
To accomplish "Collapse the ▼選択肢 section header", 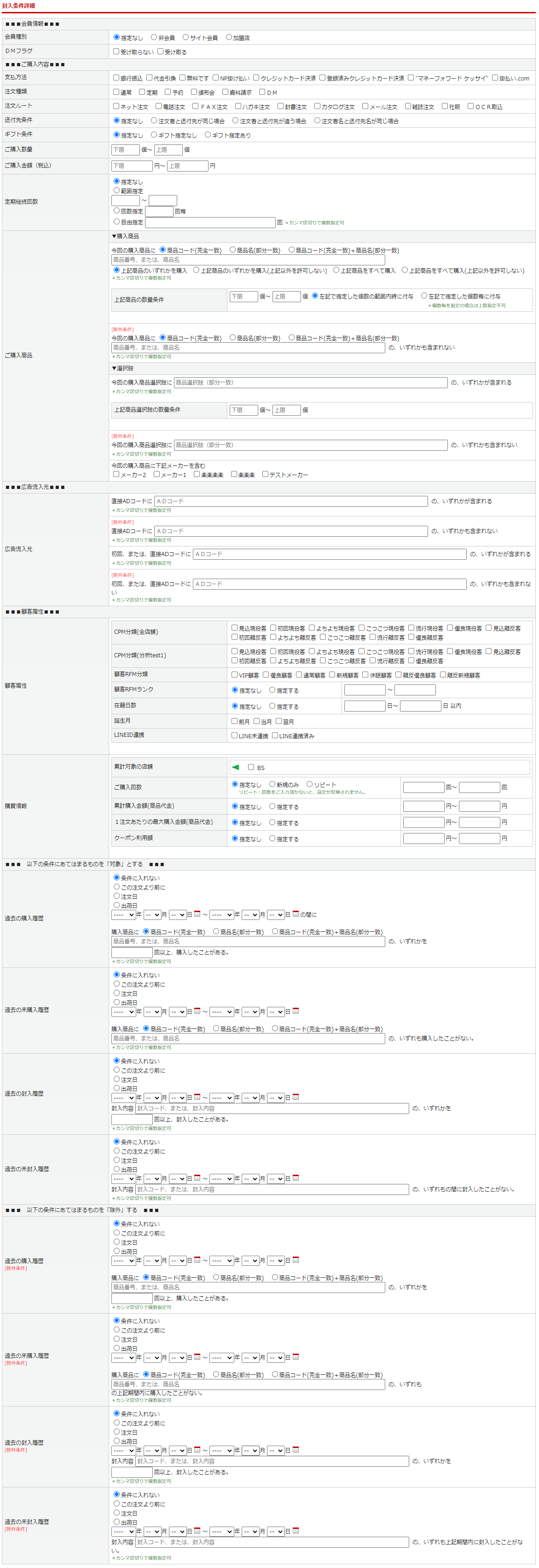I will click(x=122, y=368).
